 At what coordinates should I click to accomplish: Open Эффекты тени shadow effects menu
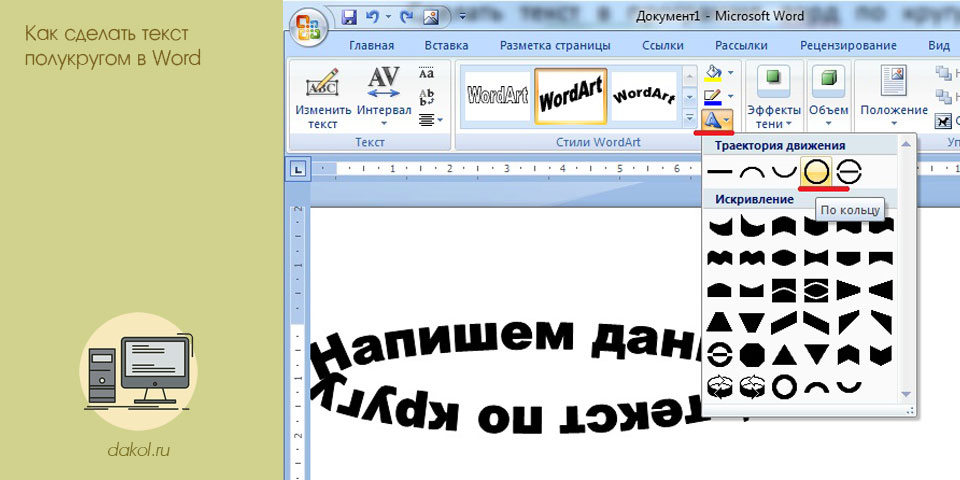(x=774, y=98)
